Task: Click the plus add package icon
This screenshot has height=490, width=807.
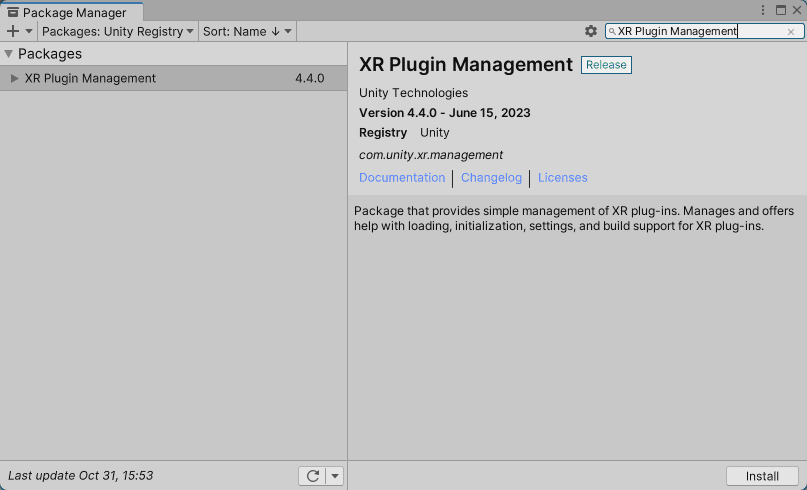Action: coord(12,31)
